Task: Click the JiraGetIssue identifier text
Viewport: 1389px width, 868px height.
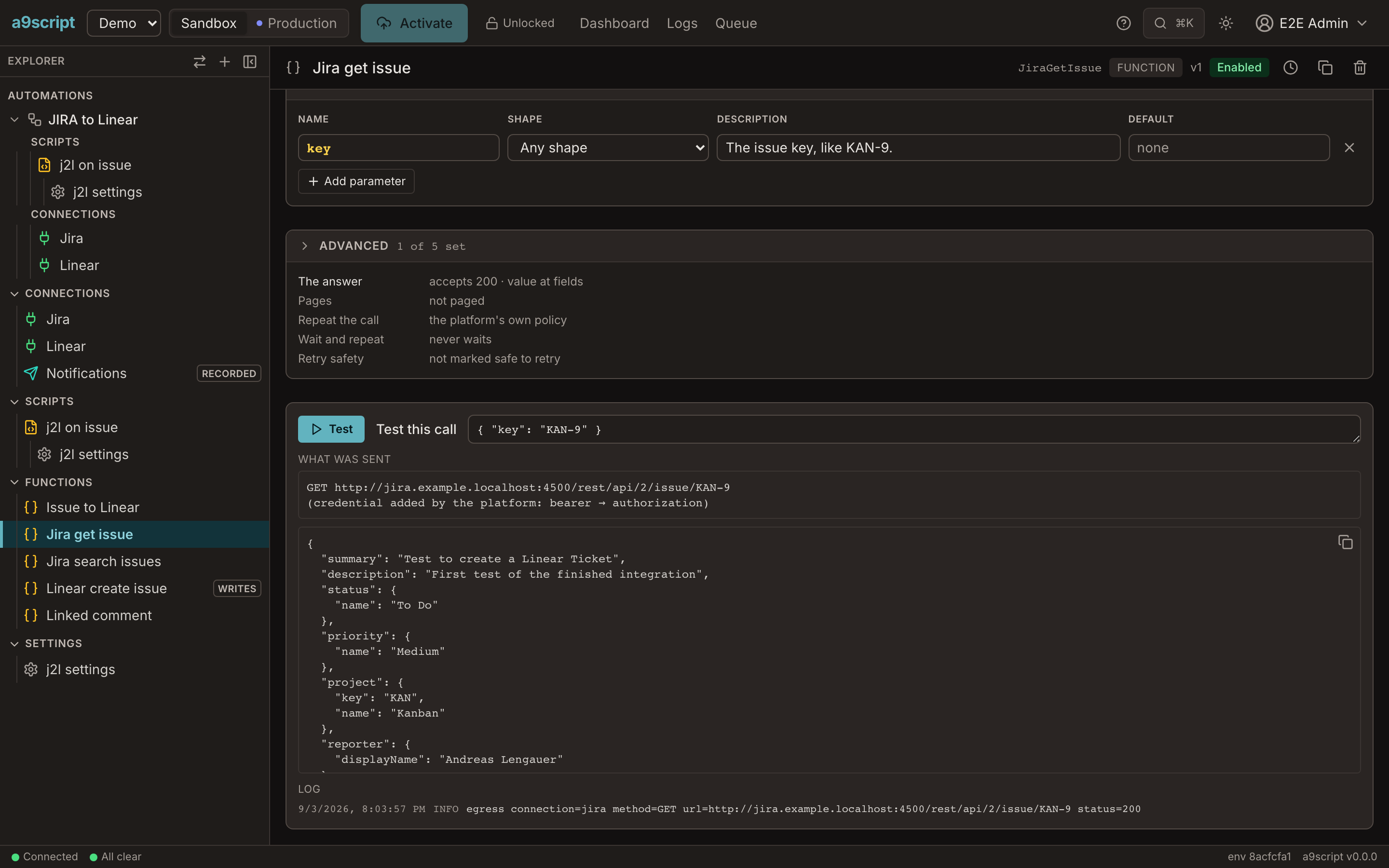Action: pos(1060,68)
